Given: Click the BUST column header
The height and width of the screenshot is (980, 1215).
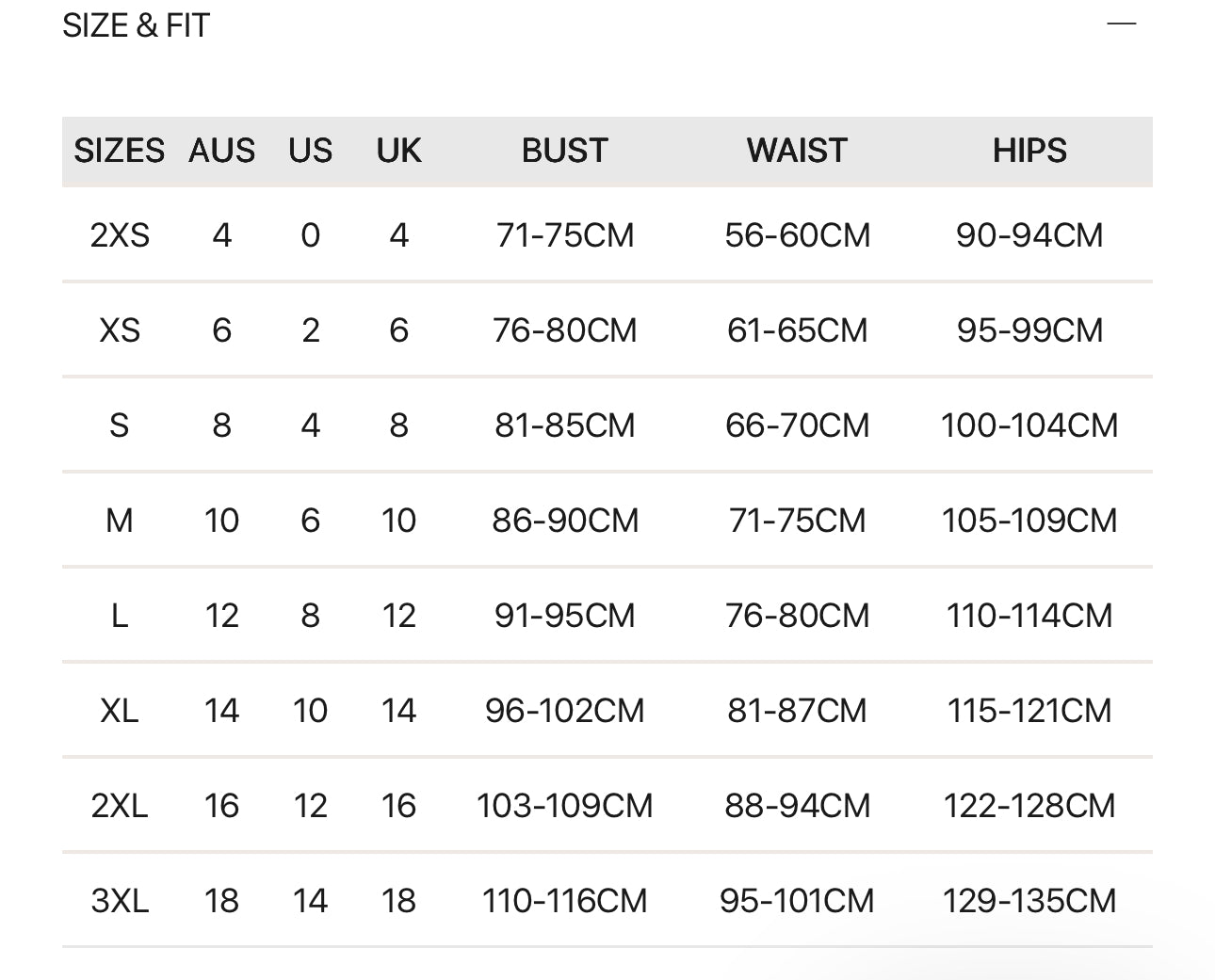Looking at the screenshot, I should (x=564, y=151).
